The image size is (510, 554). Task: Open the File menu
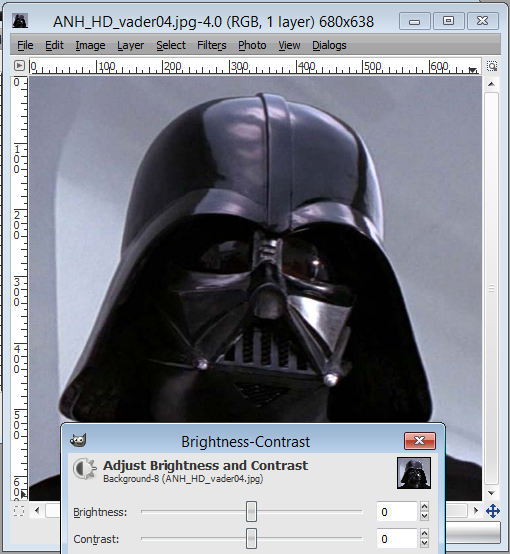coord(25,45)
